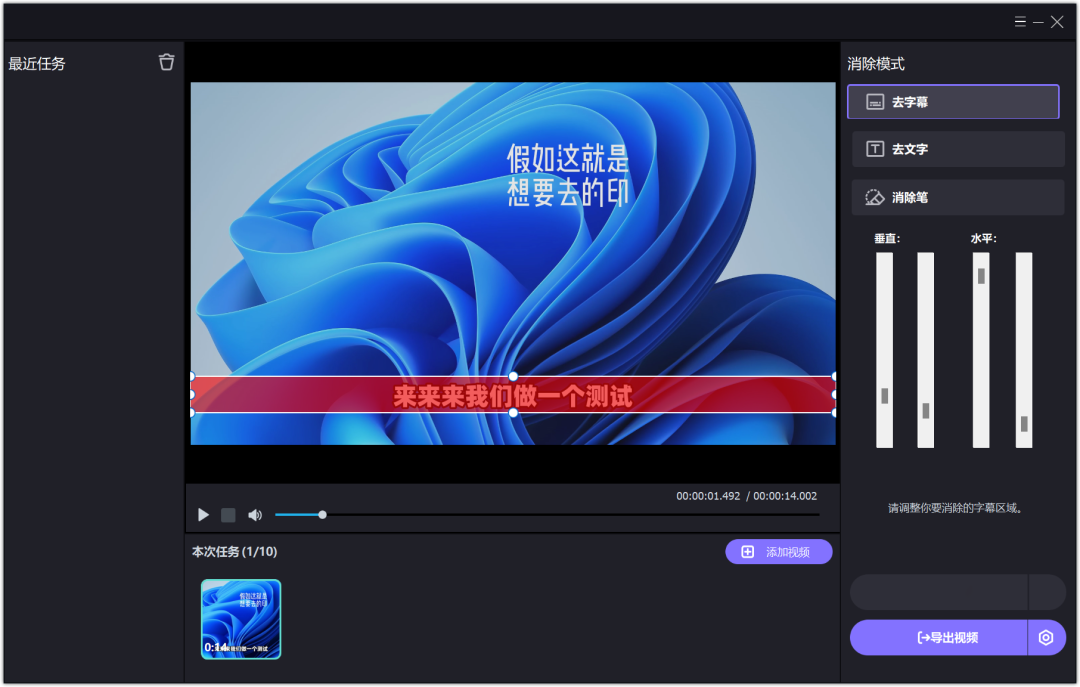Click the 最近任务 heading

click(37, 64)
